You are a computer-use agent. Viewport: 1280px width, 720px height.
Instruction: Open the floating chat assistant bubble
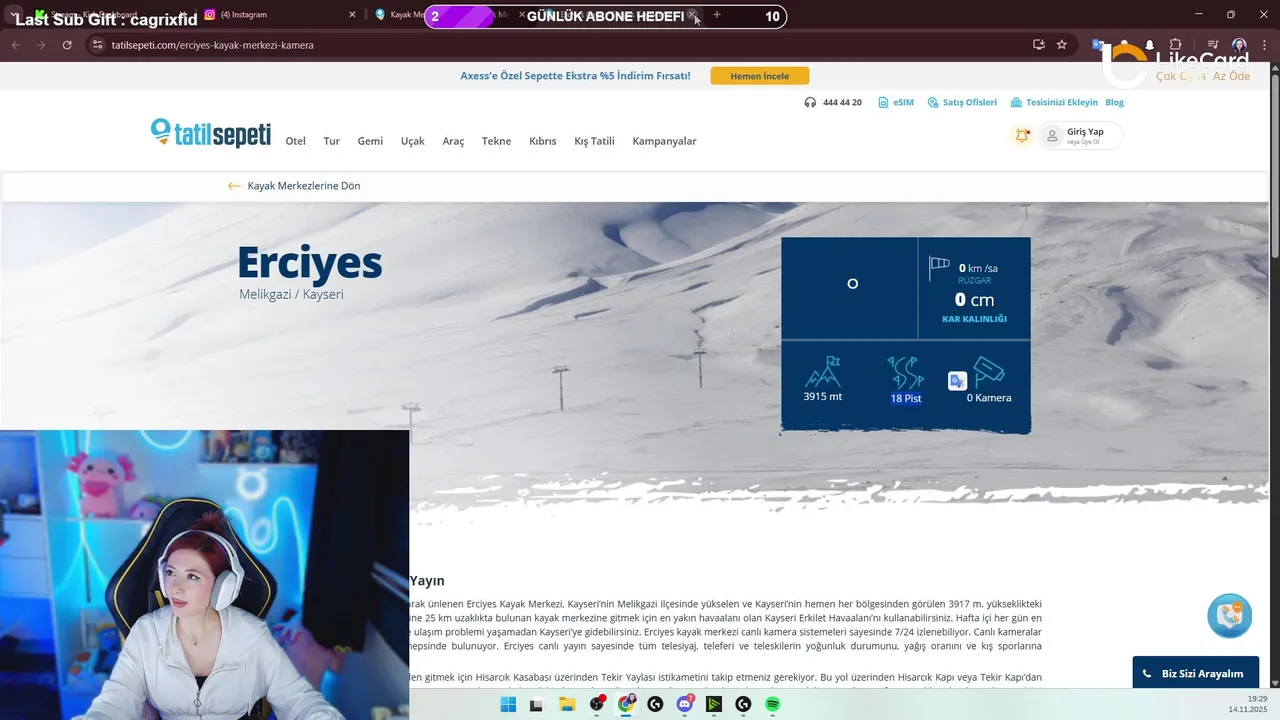[x=1229, y=615]
